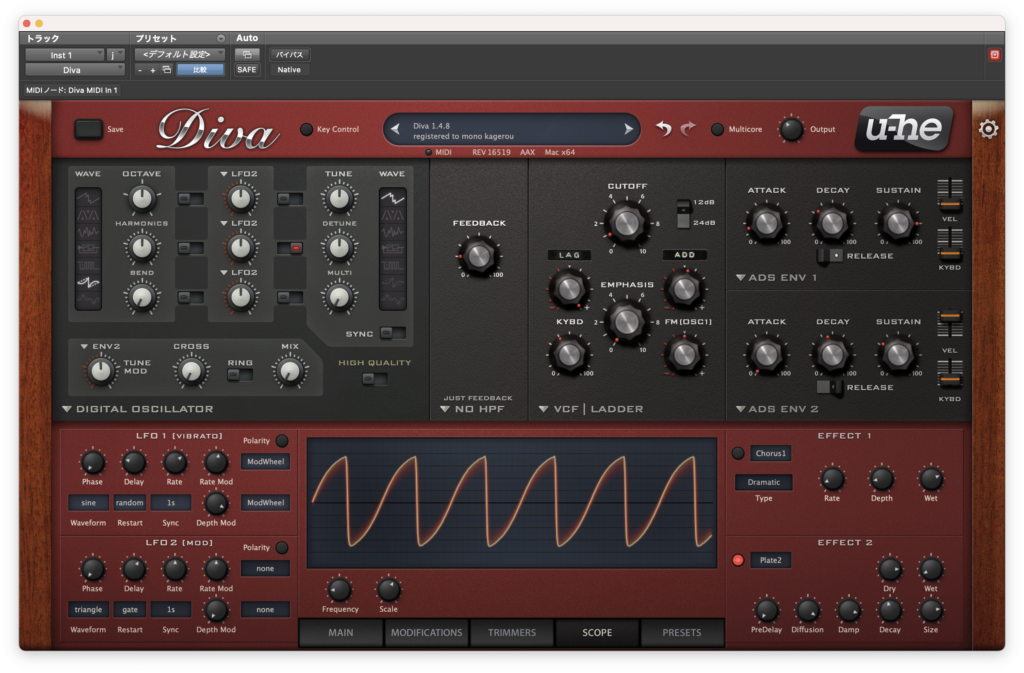This screenshot has width=1024, height=673.
Task: Open settings with the gear icon
Action: click(988, 129)
